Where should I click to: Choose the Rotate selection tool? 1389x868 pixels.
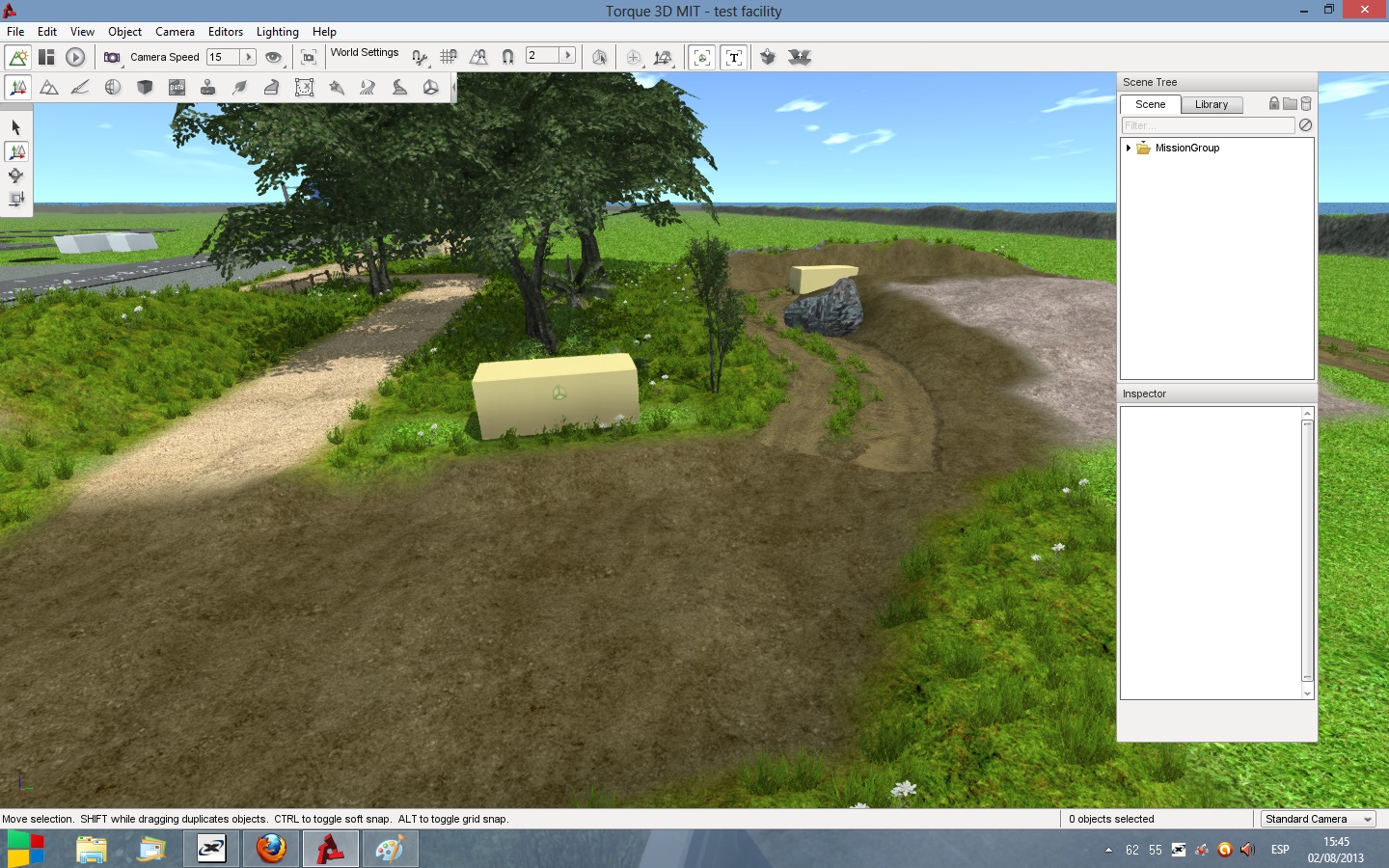(x=15, y=176)
